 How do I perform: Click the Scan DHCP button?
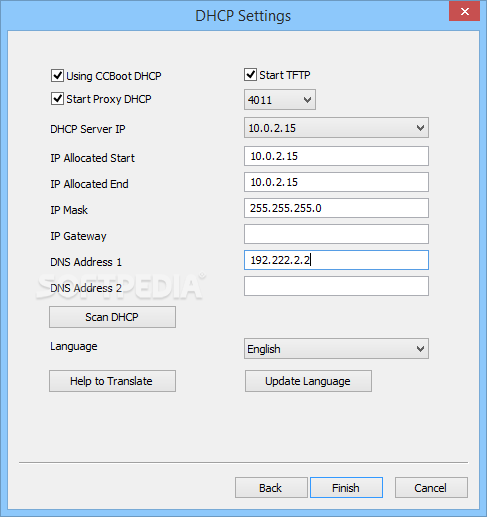coord(112,317)
